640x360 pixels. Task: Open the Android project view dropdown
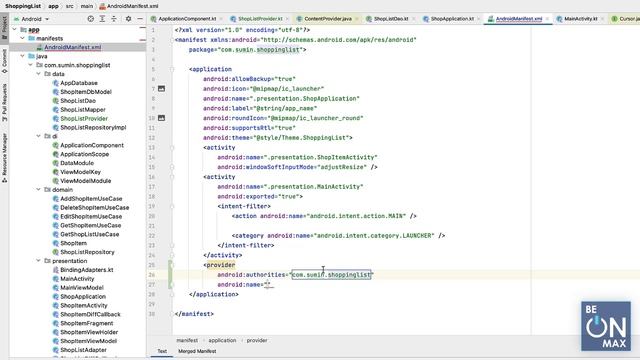[x=31, y=19]
